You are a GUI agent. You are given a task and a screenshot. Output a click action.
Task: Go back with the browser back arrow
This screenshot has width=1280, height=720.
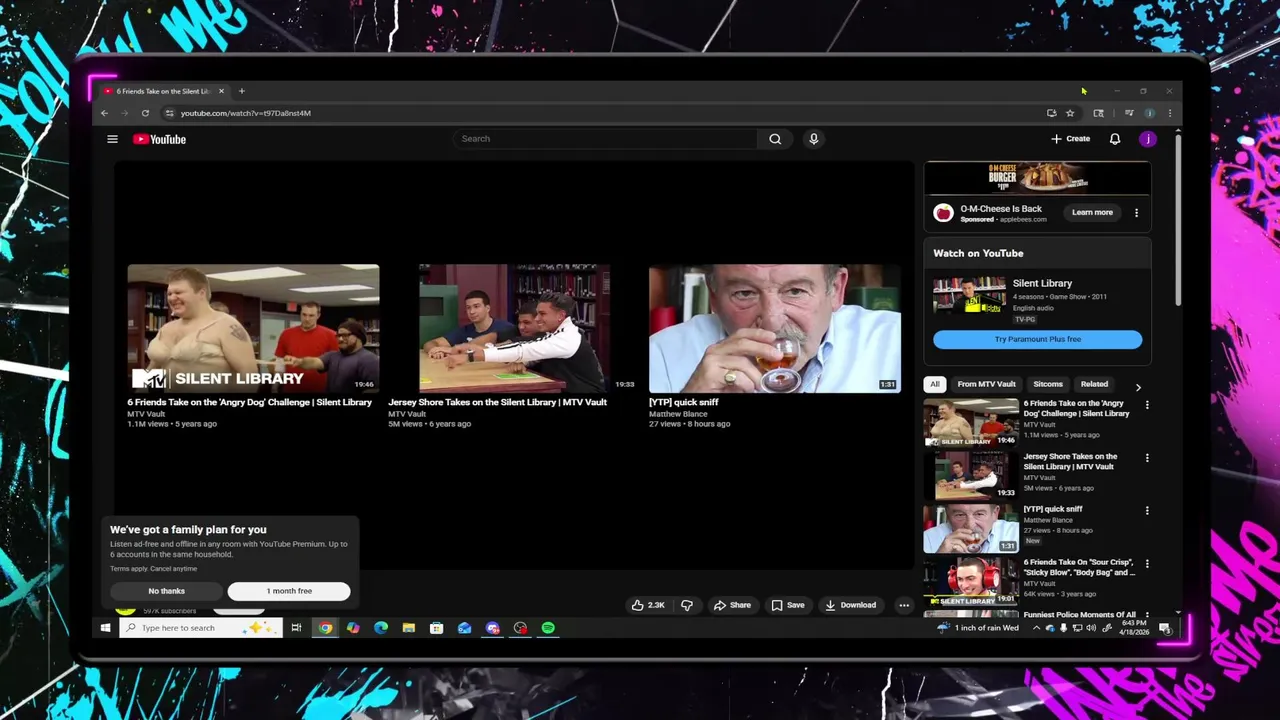click(104, 113)
